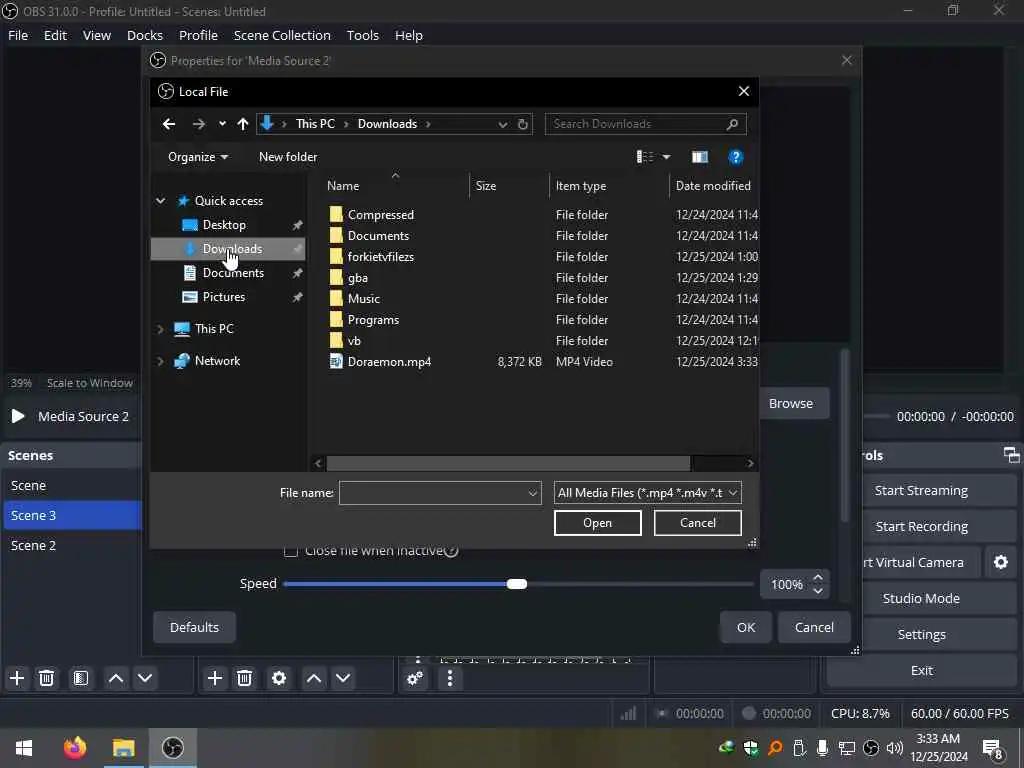The image size is (1024, 768).
Task: Remove the selected scene
Action: [46, 678]
